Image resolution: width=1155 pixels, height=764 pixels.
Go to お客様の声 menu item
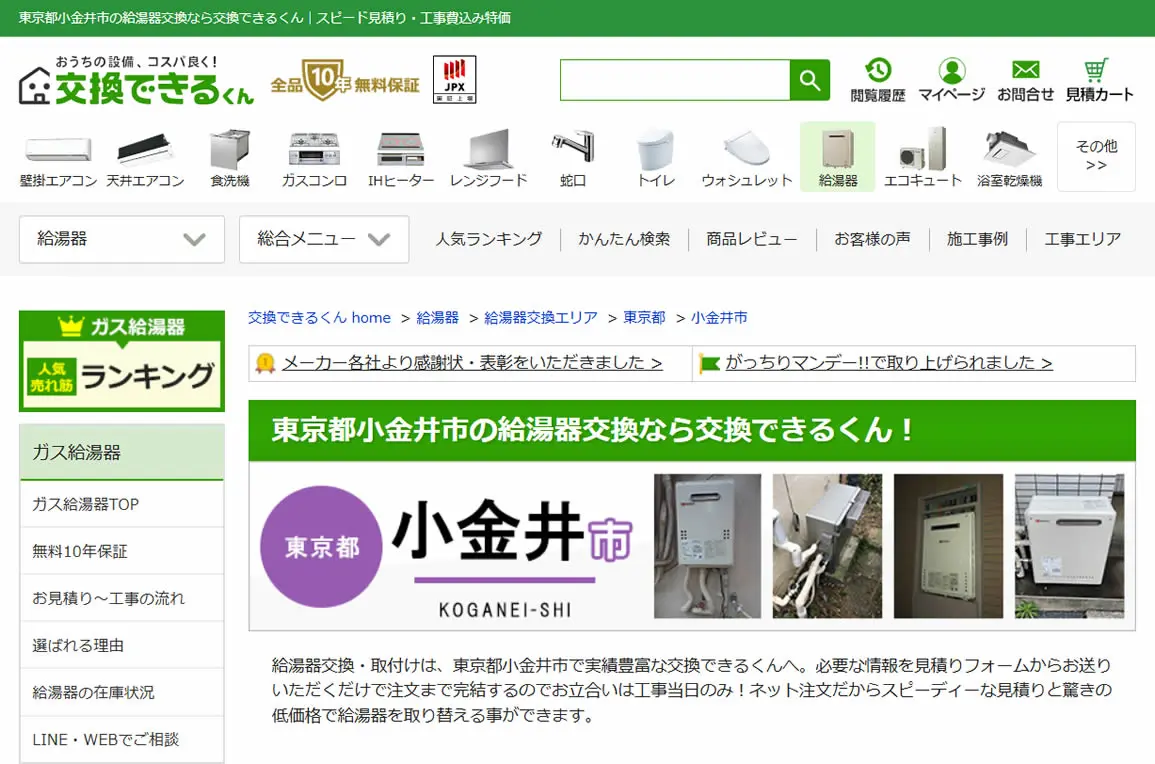[872, 239]
